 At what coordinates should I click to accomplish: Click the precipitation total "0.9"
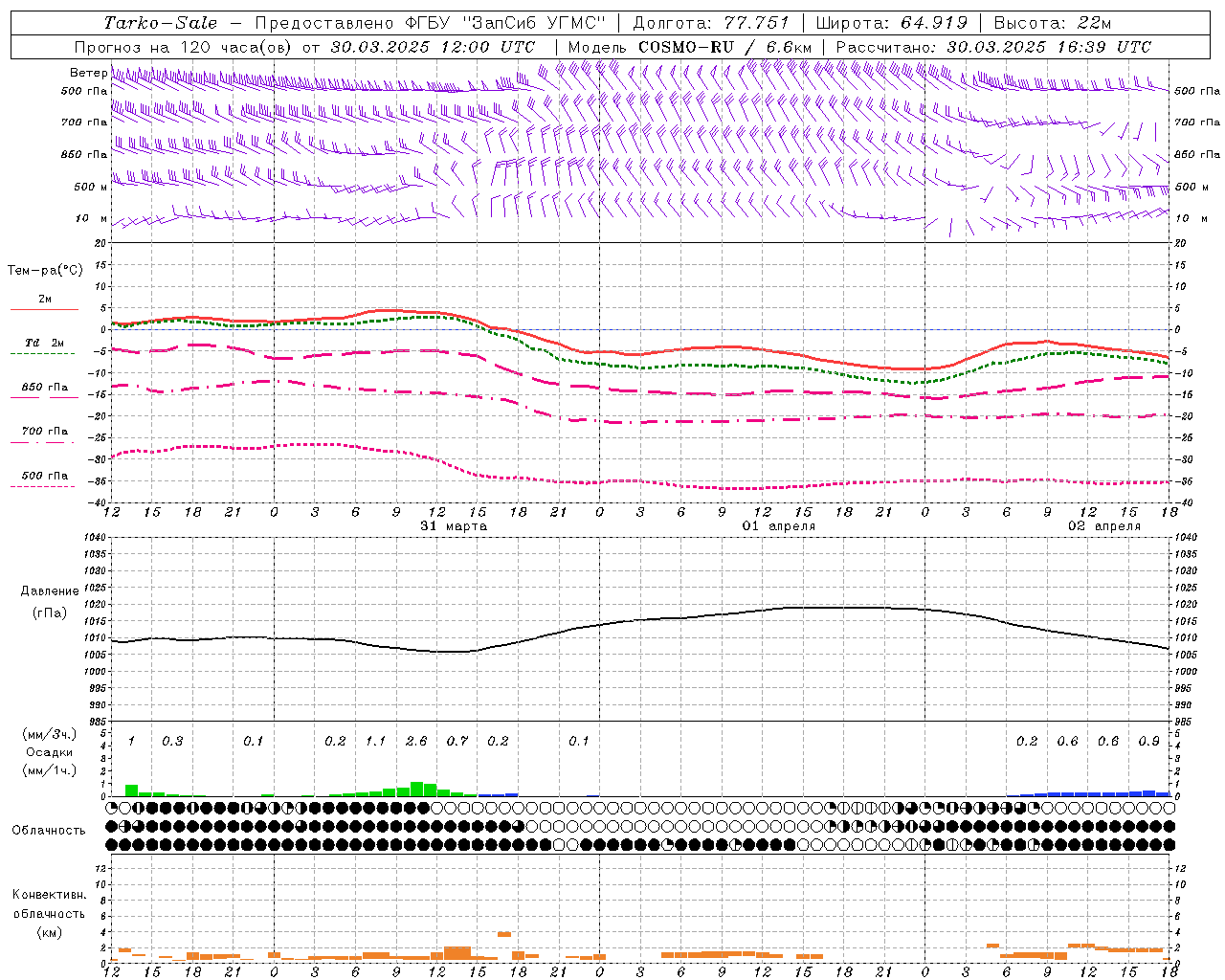coord(1149,742)
